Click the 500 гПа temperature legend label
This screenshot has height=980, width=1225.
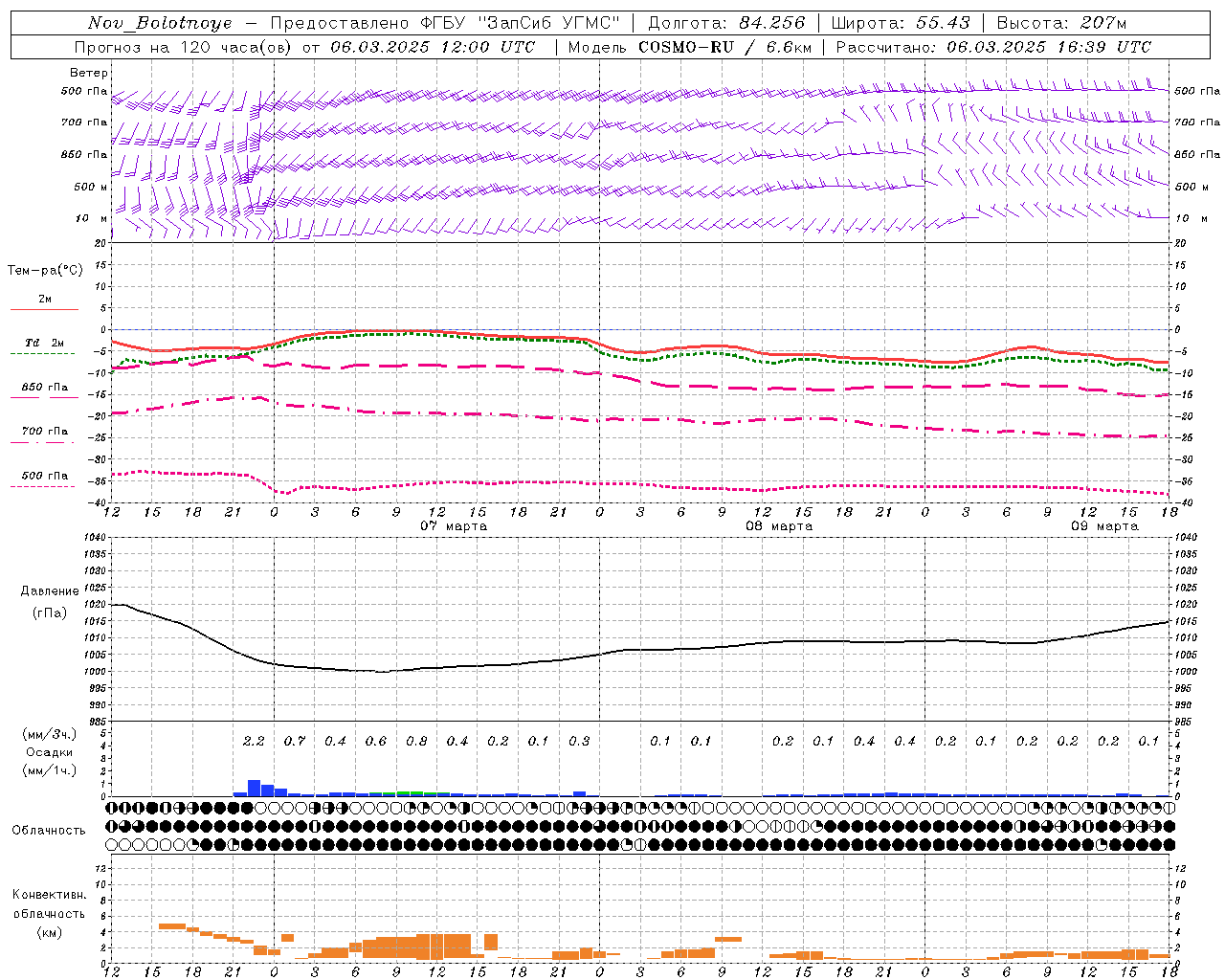44,476
